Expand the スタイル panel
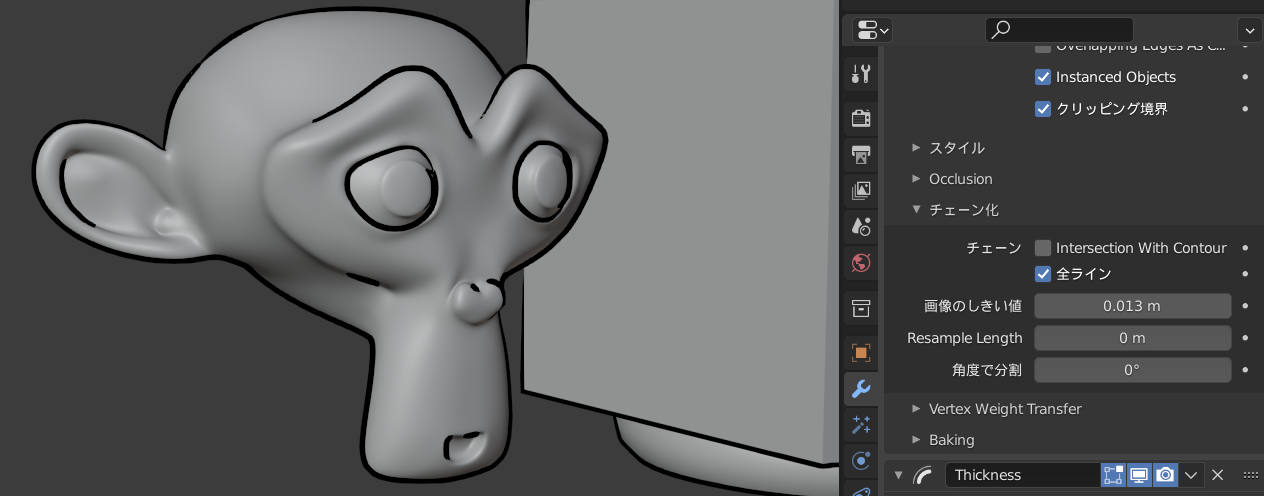The image size is (1264, 496). pyautogui.click(x=916, y=148)
